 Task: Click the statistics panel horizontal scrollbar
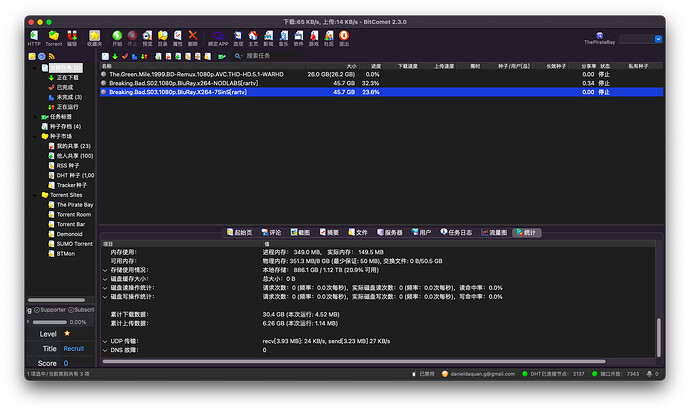pyautogui.click(x=354, y=362)
